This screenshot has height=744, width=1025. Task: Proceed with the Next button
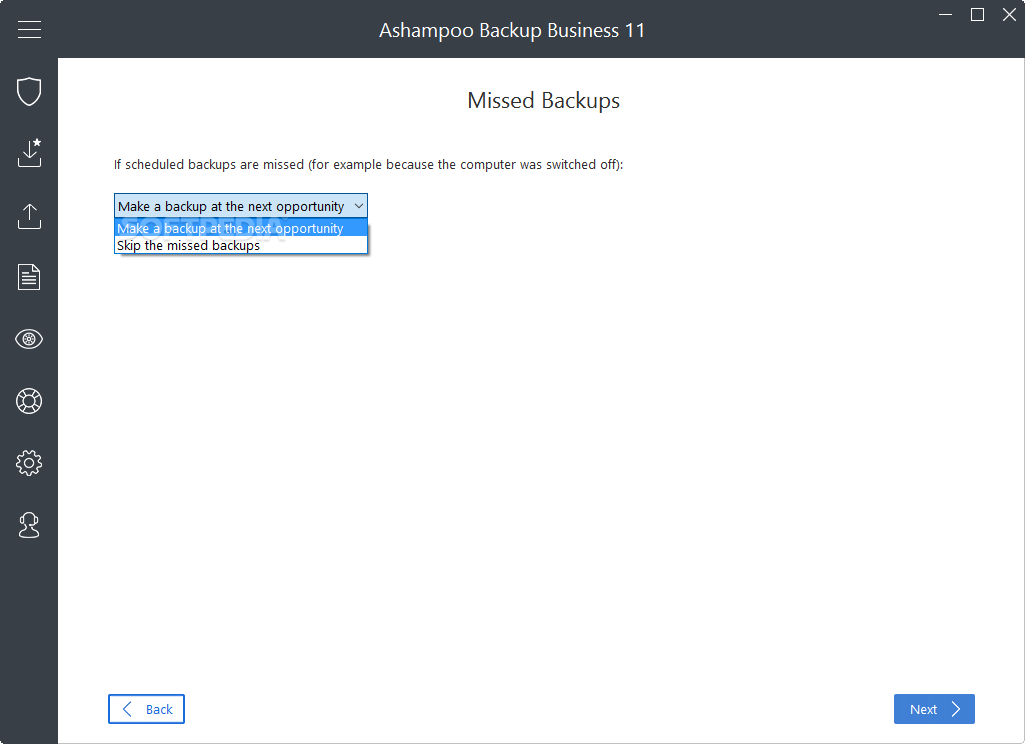click(934, 709)
